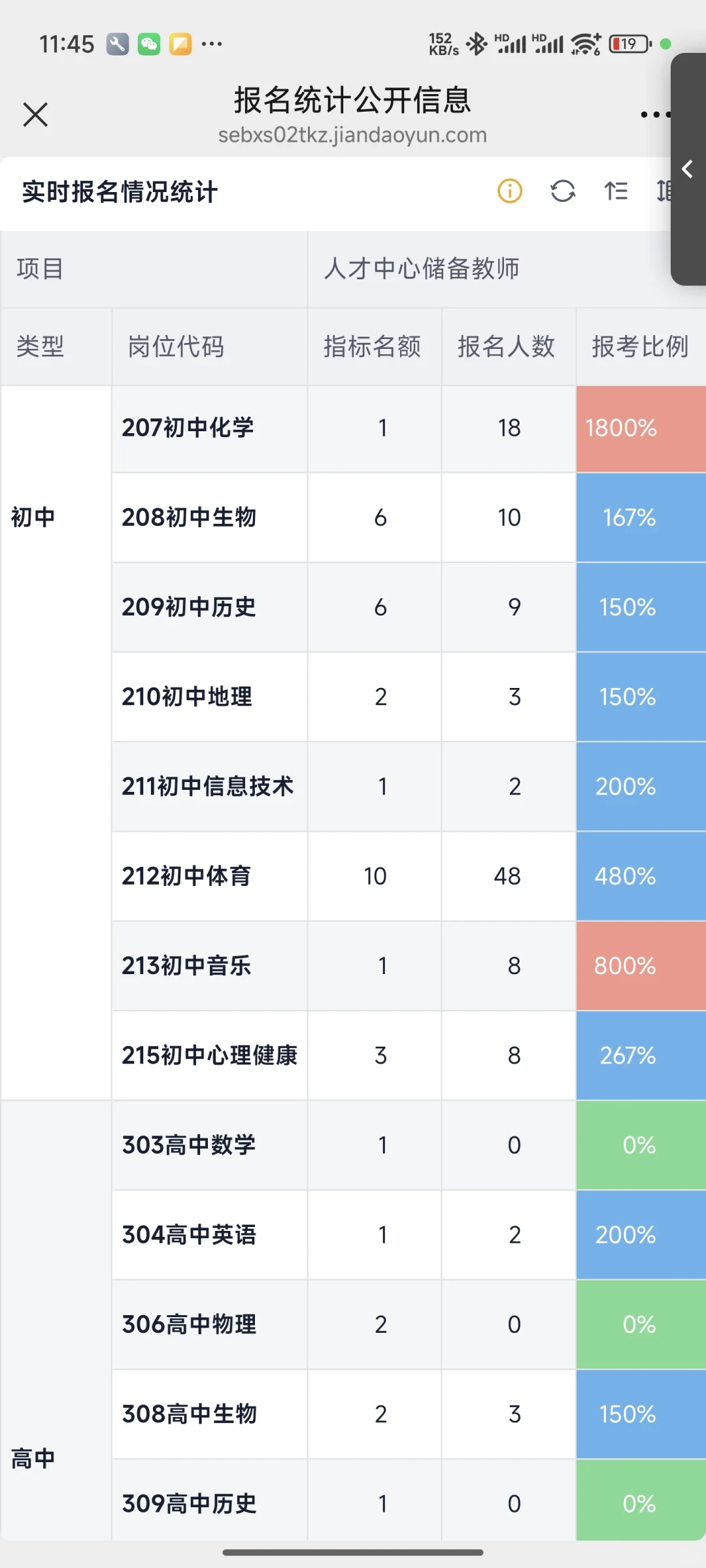Screen dimensions: 706x1568
Task: Tap the battery indicator icon
Action: (630, 44)
